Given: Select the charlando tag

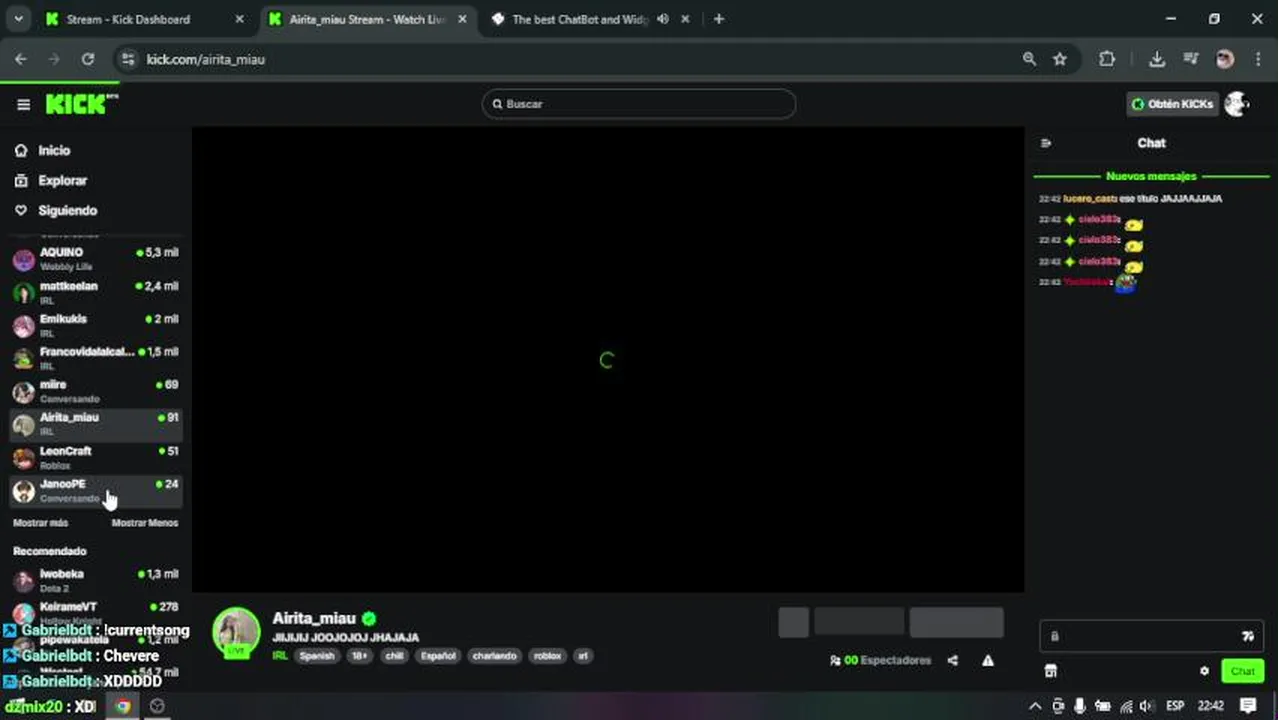Looking at the screenshot, I should tap(495, 656).
